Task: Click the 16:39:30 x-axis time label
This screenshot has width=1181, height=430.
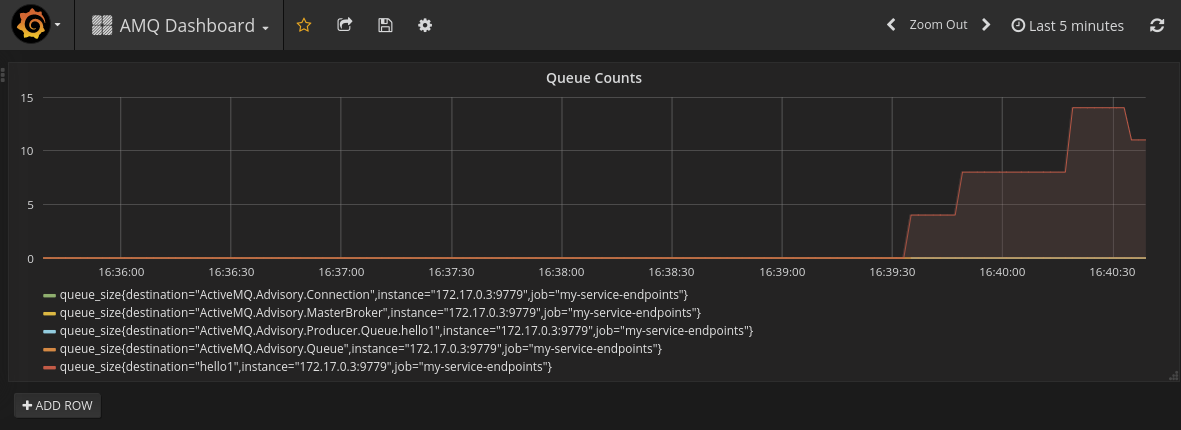Action: [x=892, y=271]
